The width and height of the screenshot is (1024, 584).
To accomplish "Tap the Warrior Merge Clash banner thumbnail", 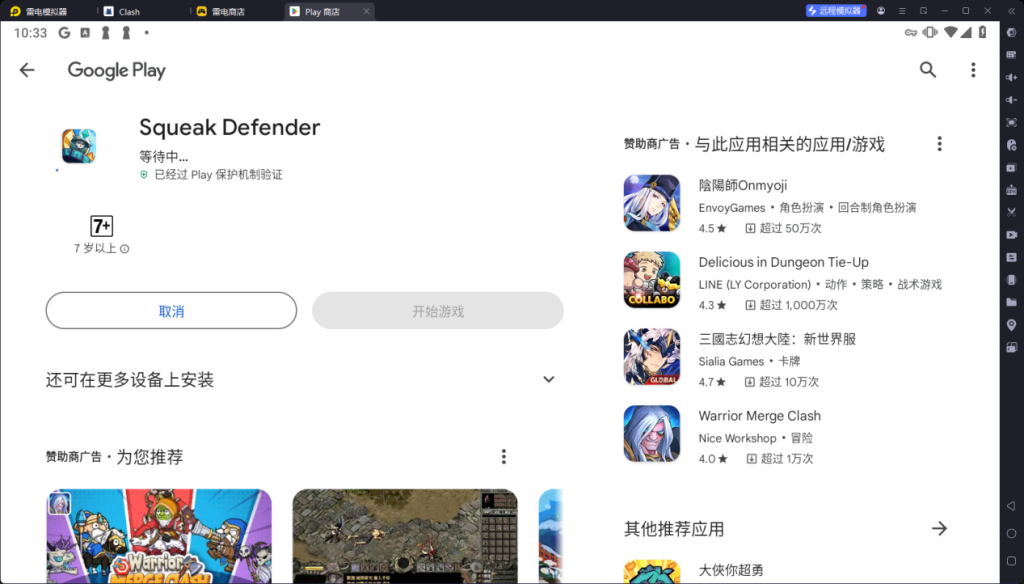I will (x=159, y=536).
